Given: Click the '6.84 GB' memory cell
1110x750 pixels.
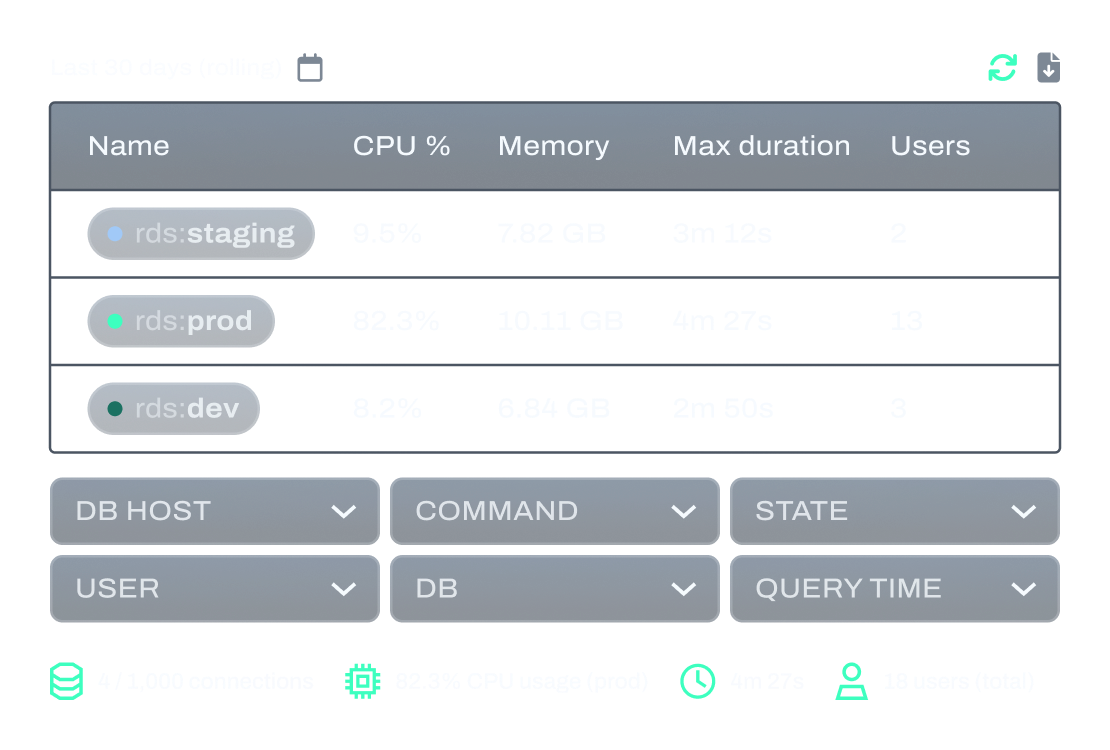Looking at the screenshot, I should click(x=554, y=409).
